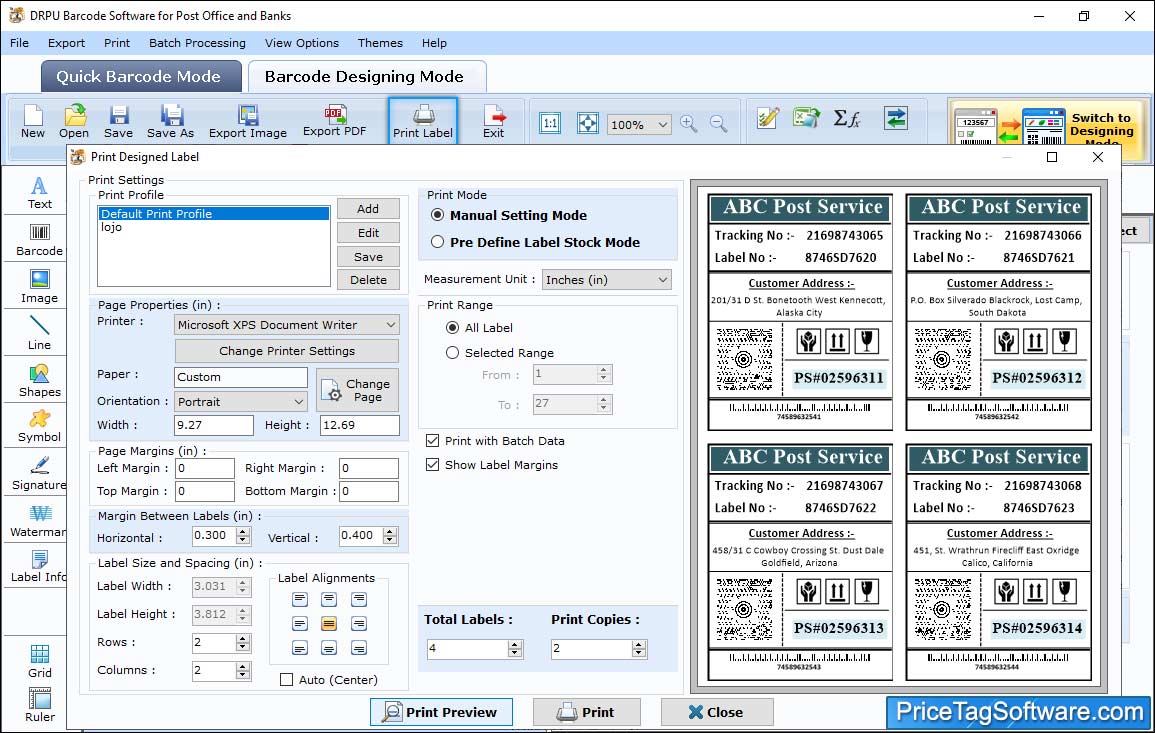Screen dimensions: 1155x733
Task: Select center-middle label alignment
Action: [329, 624]
